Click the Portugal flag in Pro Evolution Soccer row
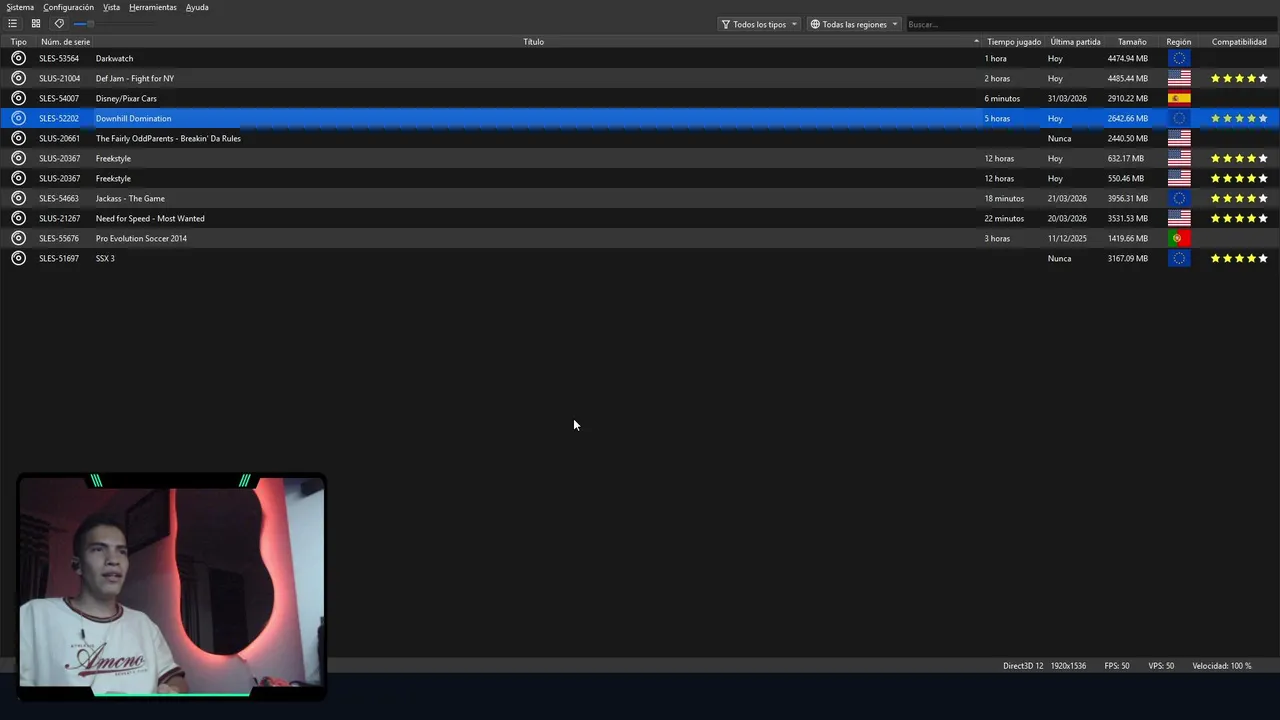 [1179, 238]
